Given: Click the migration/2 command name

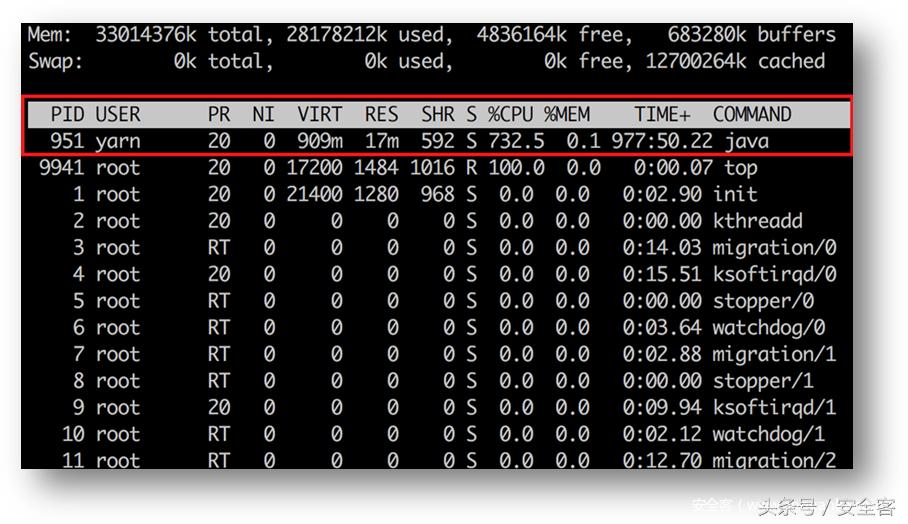Looking at the screenshot, I should pos(774,460).
